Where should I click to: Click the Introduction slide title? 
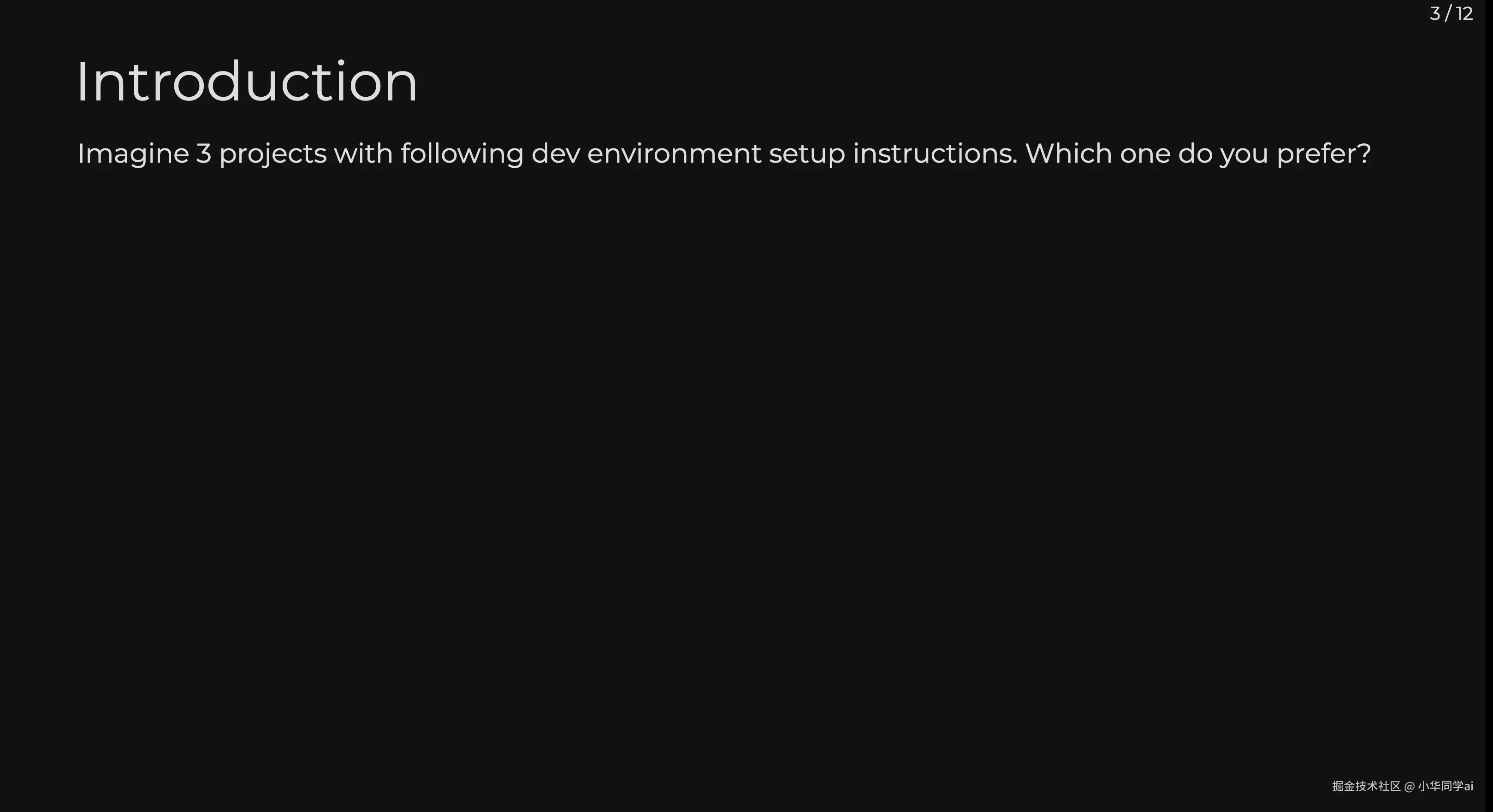point(246,82)
